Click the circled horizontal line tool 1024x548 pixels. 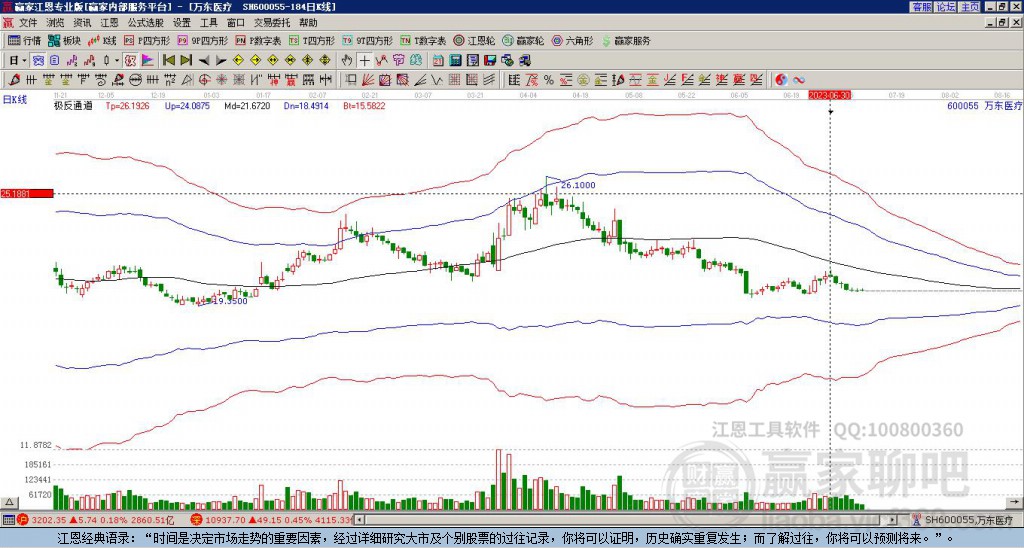pos(135,80)
